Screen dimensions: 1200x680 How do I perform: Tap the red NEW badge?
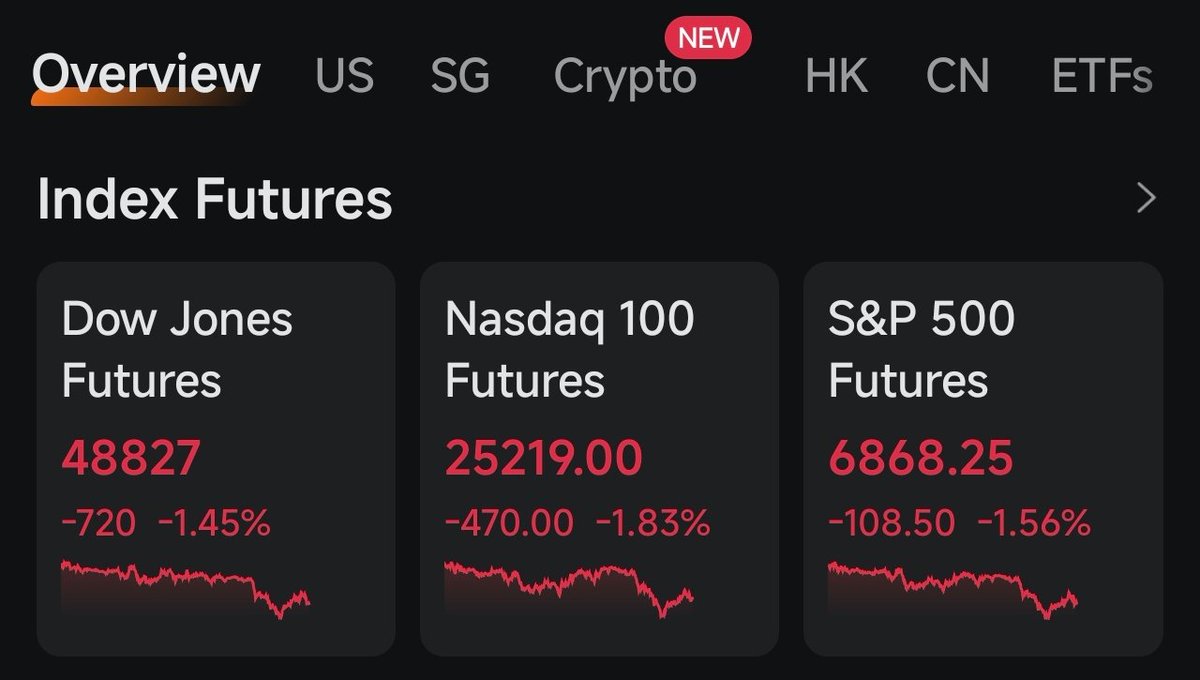pyautogui.click(x=708, y=38)
